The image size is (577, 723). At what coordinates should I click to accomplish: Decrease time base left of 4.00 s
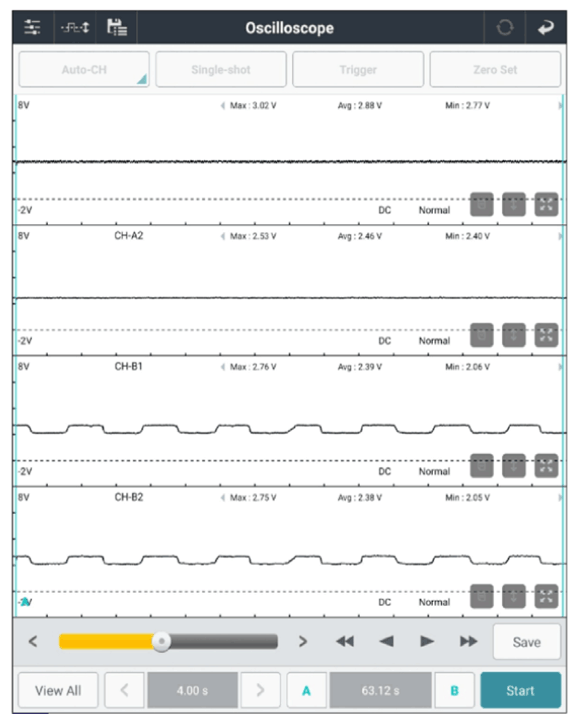[124, 690]
